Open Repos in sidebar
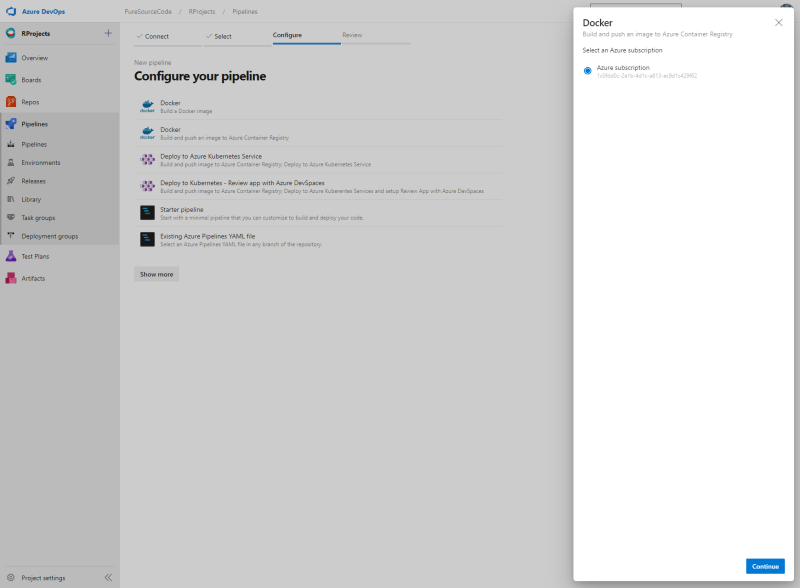This screenshot has height=588, width=800. tap(30, 102)
